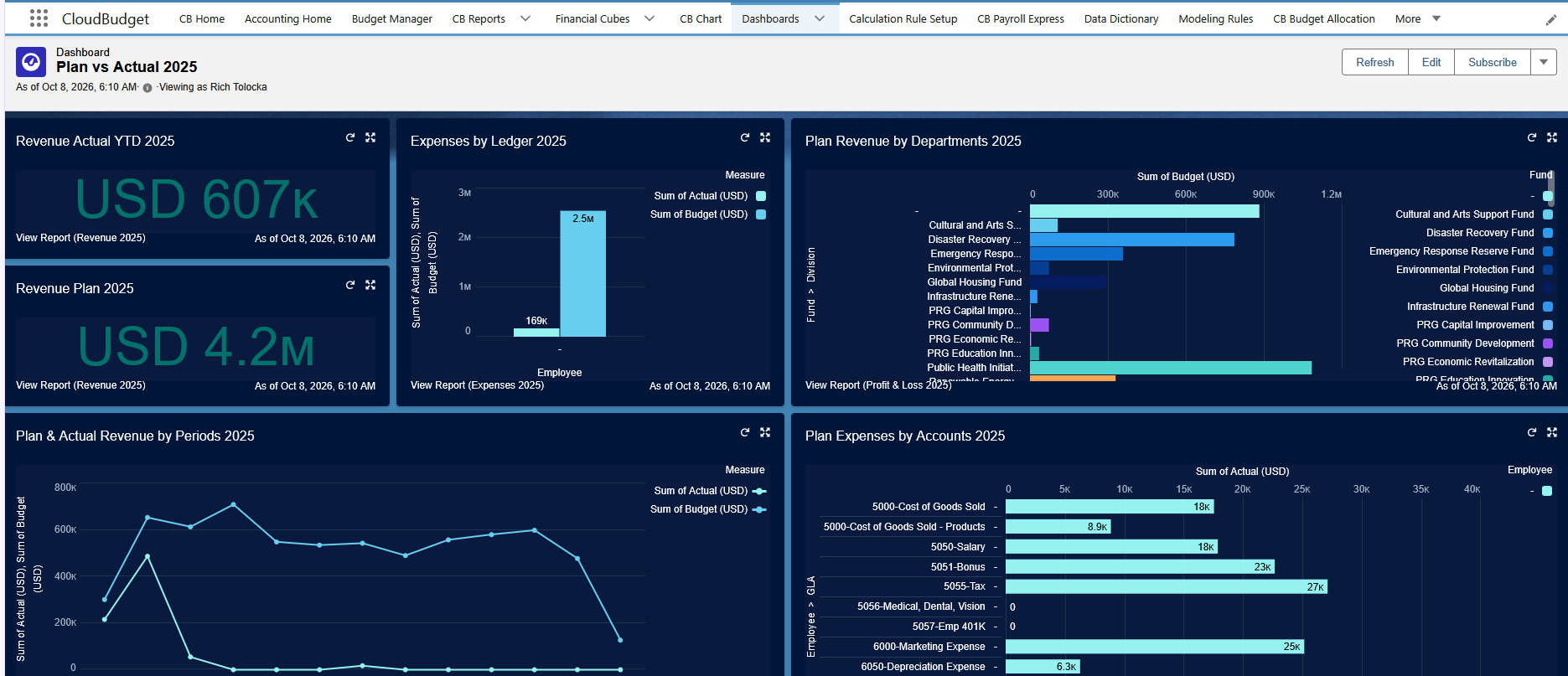Click the info icon beside the timestamp
Viewport: 1568px width, 676px height.
coord(147,88)
